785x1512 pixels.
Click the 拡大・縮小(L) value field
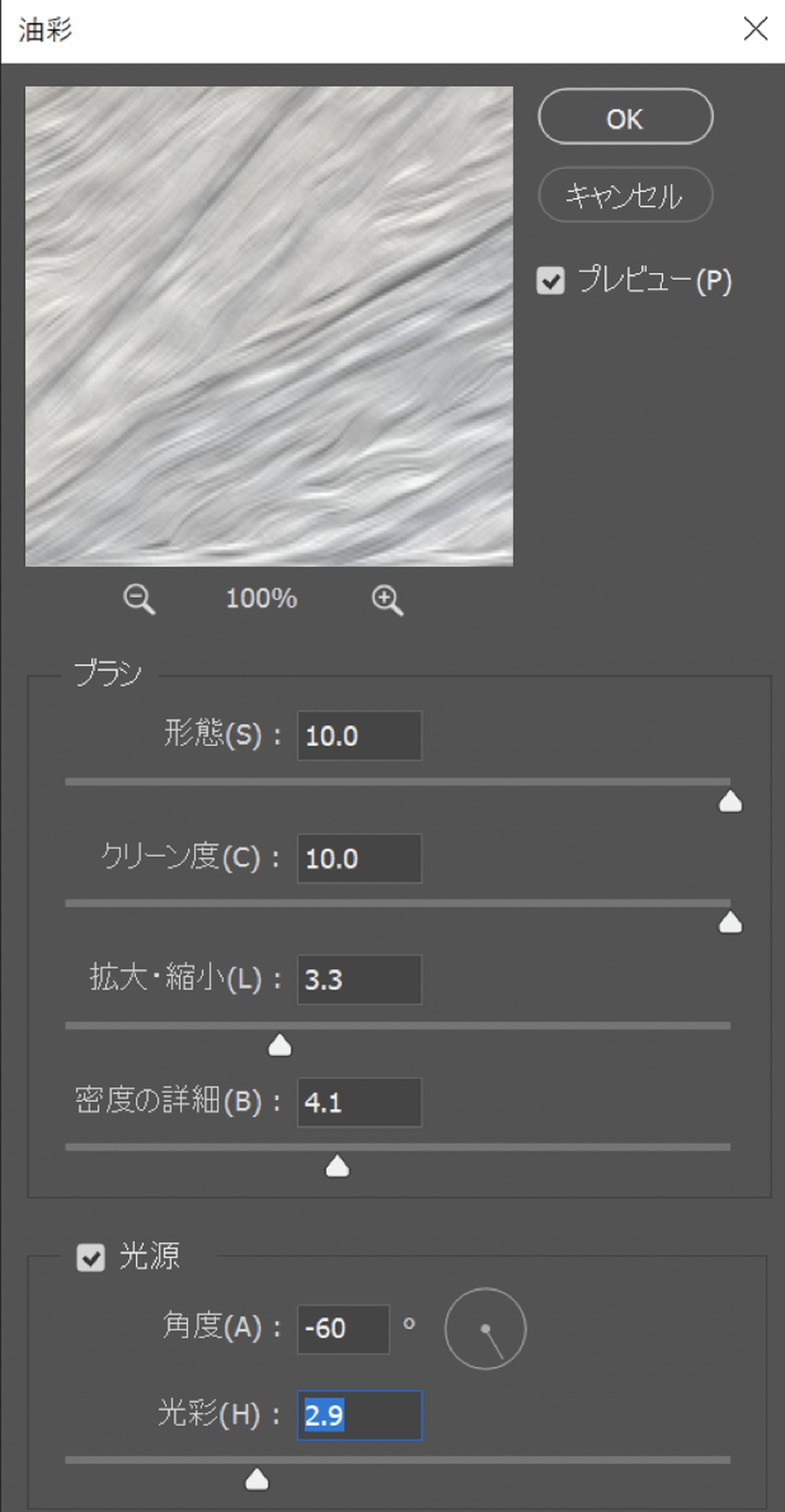[358, 980]
